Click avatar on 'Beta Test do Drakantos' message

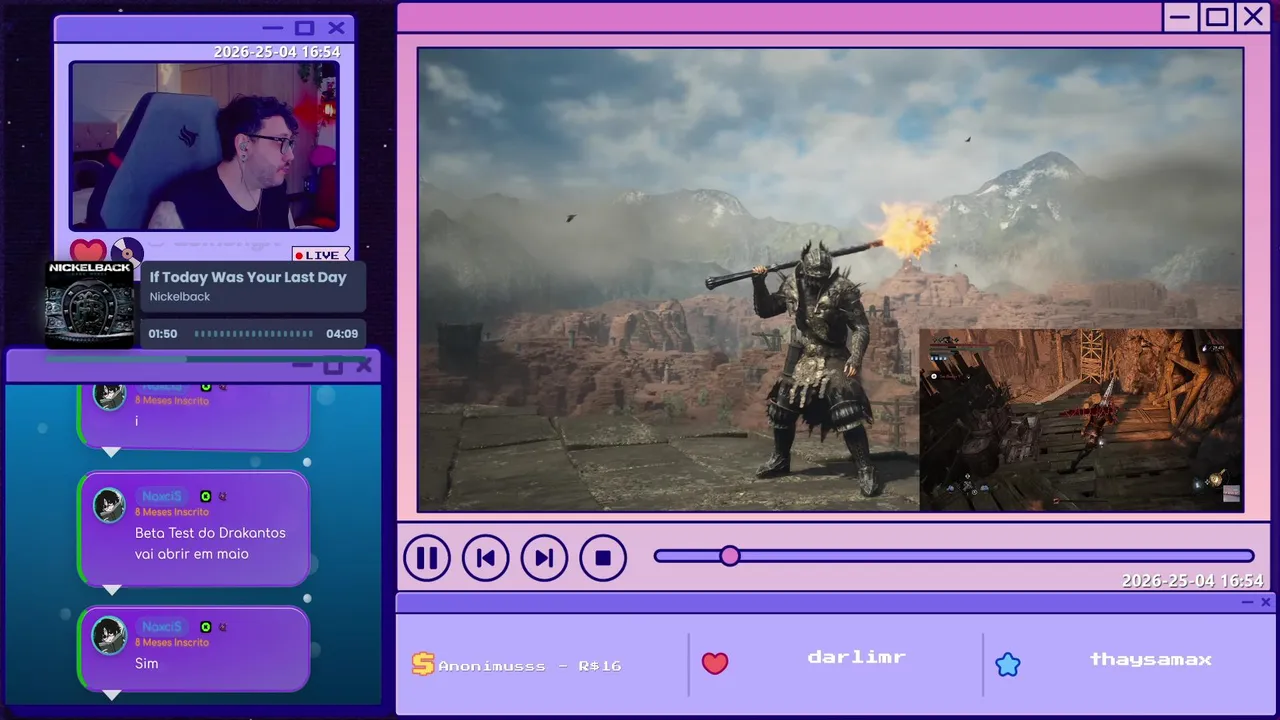(x=109, y=505)
